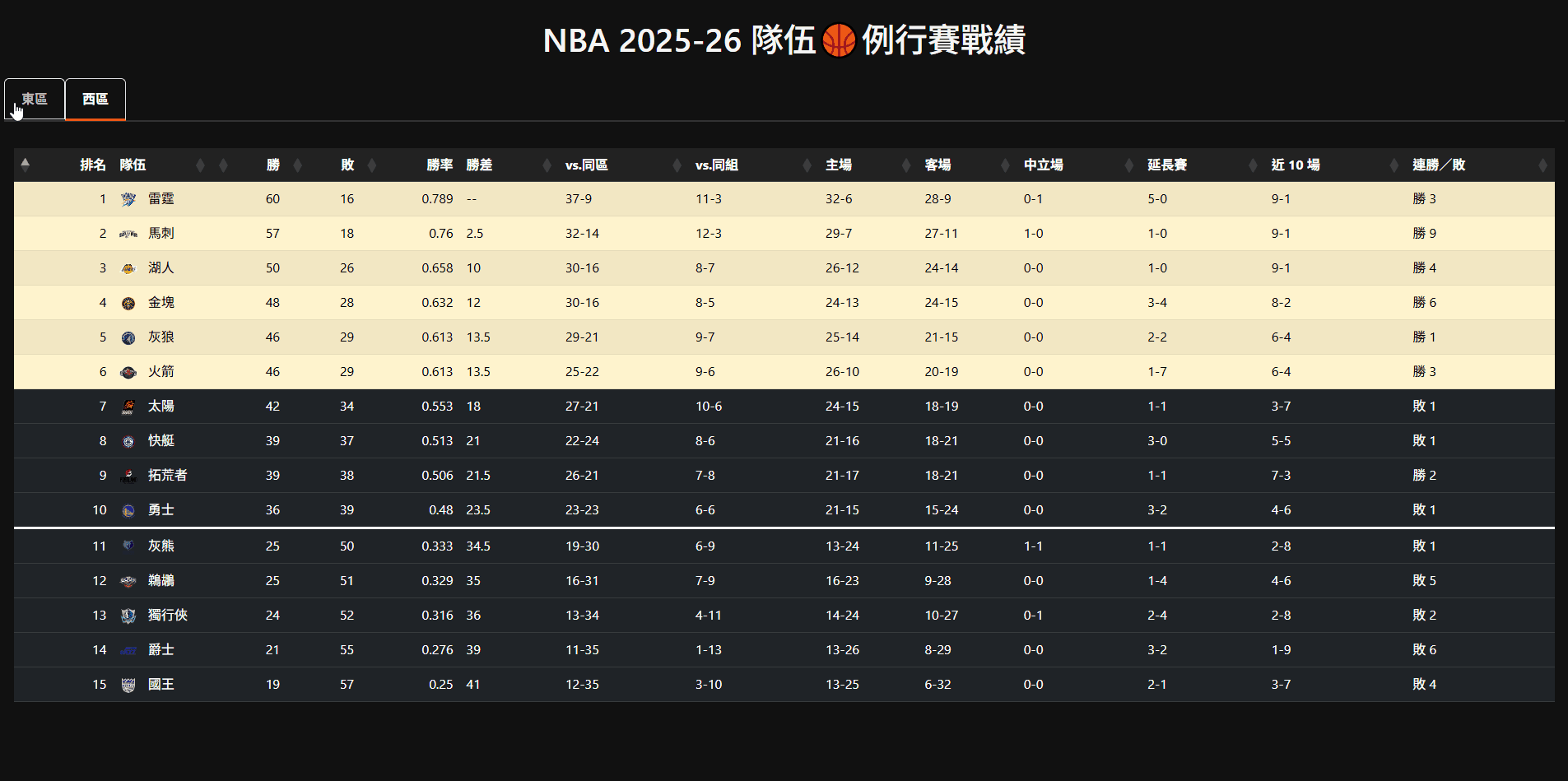Screen dimensions: 1568x781
Task: Click team name 國王
Action: [x=161, y=684]
